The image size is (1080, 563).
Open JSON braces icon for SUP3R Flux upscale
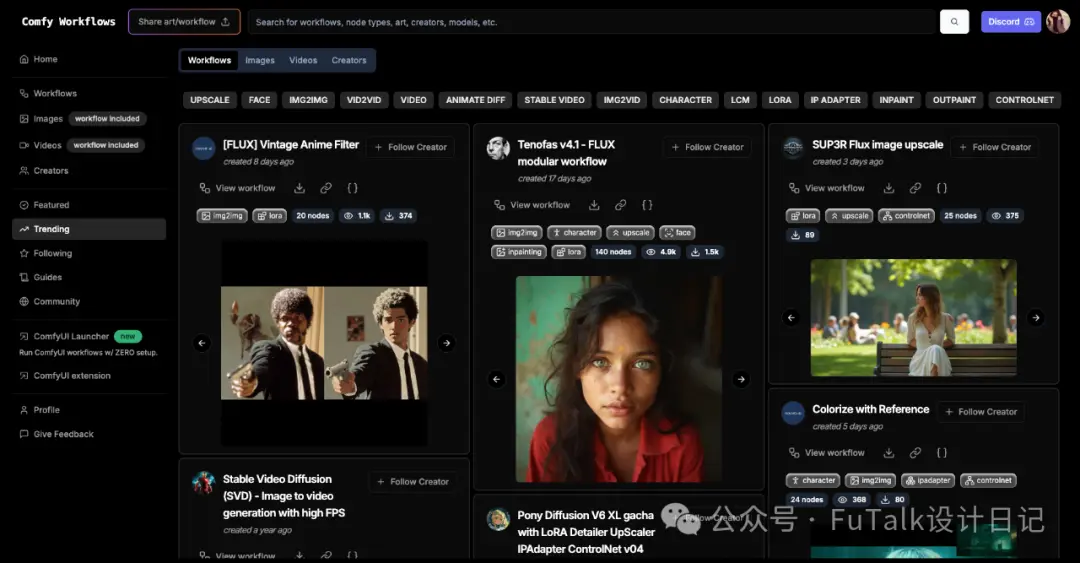pos(942,188)
